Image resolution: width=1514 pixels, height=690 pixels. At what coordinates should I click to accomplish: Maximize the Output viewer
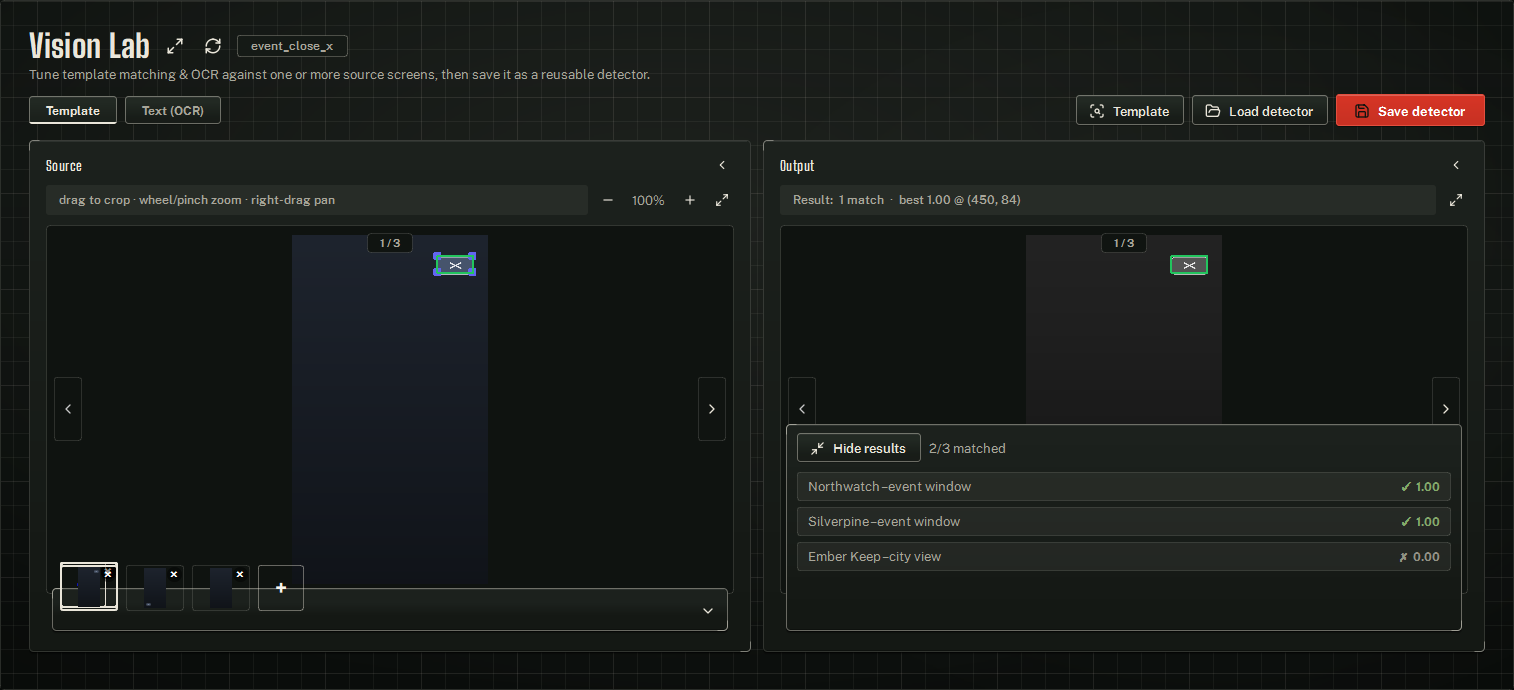click(1456, 200)
